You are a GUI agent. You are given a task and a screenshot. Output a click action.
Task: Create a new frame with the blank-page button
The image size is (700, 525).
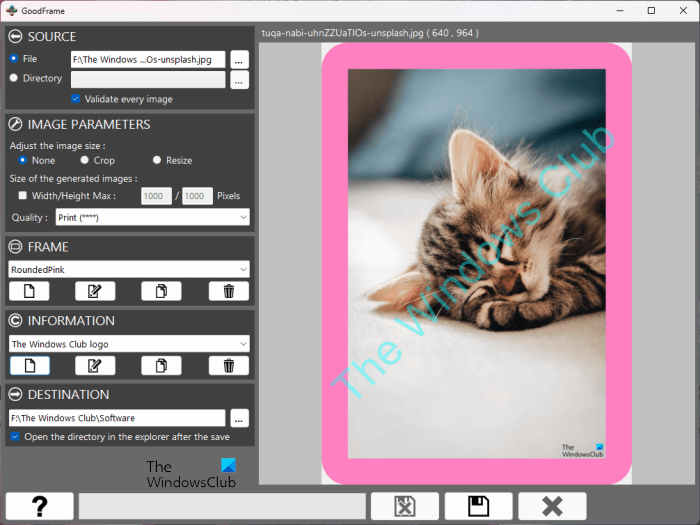tap(29, 291)
